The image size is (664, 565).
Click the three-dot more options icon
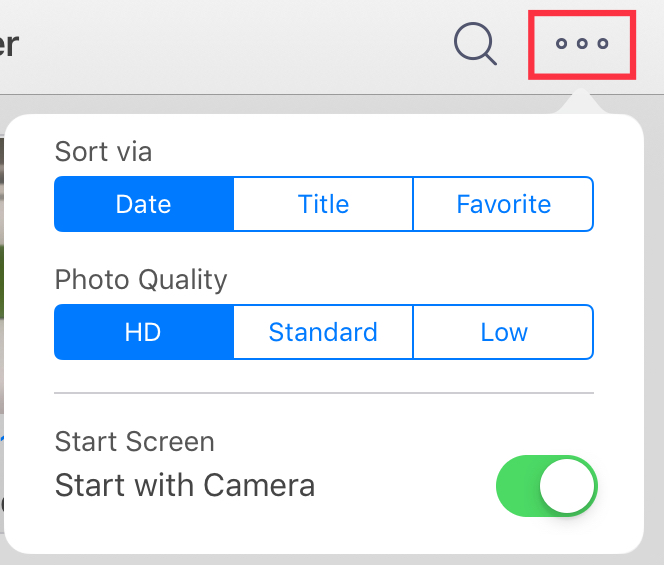[582, 44]
